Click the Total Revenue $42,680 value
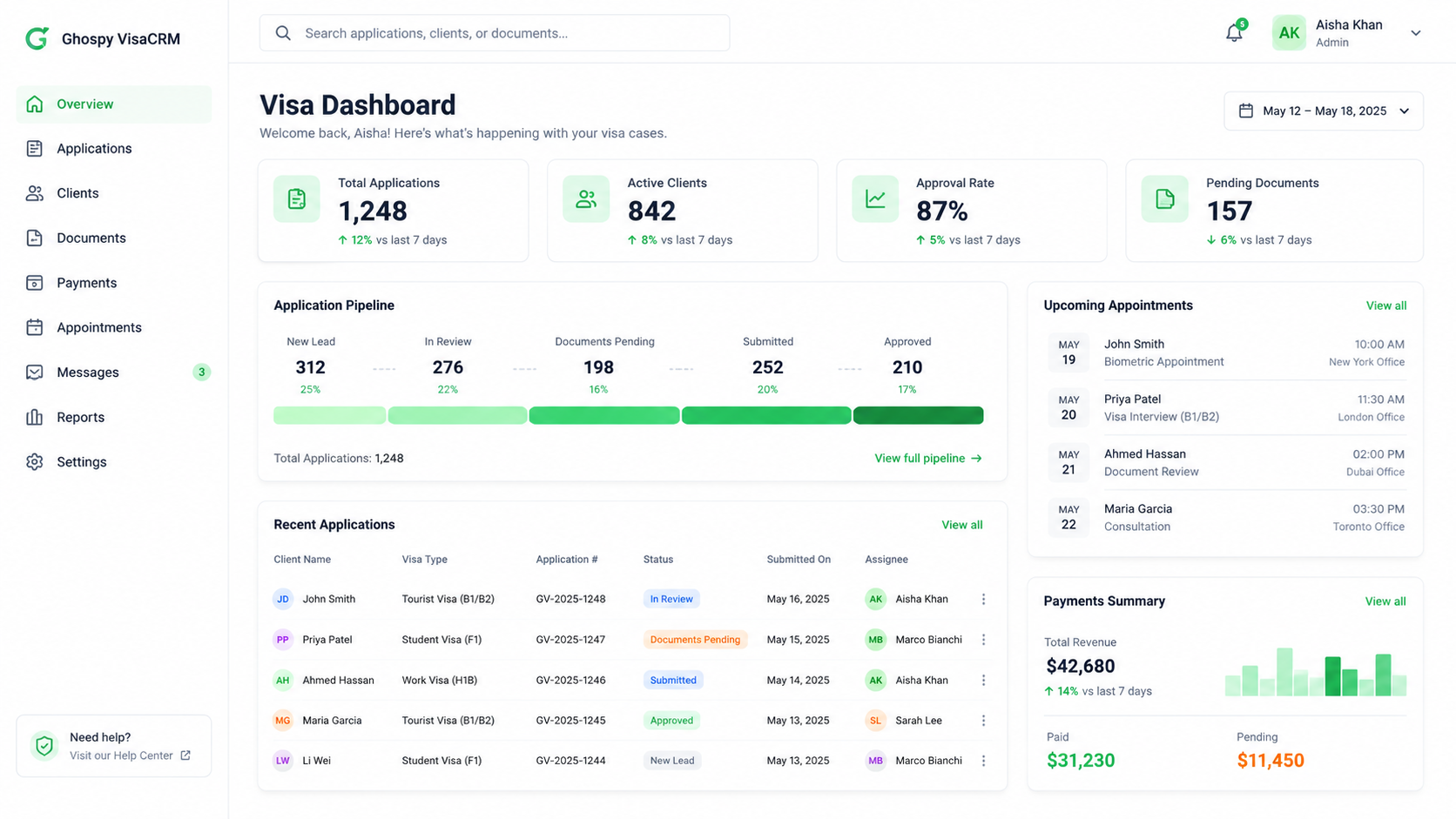Screen dimensions: 1456x819 click(x=1081, y=666)
